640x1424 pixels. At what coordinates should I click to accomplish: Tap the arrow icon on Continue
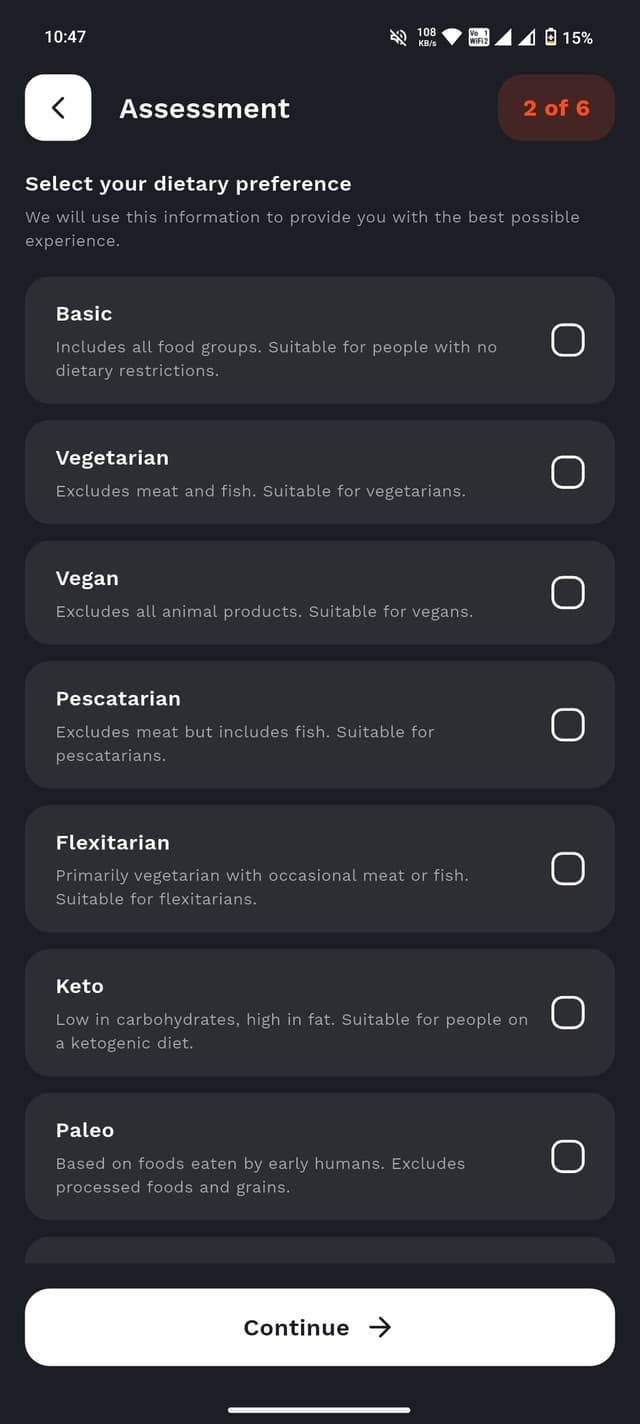click(x=380, y=1327)
